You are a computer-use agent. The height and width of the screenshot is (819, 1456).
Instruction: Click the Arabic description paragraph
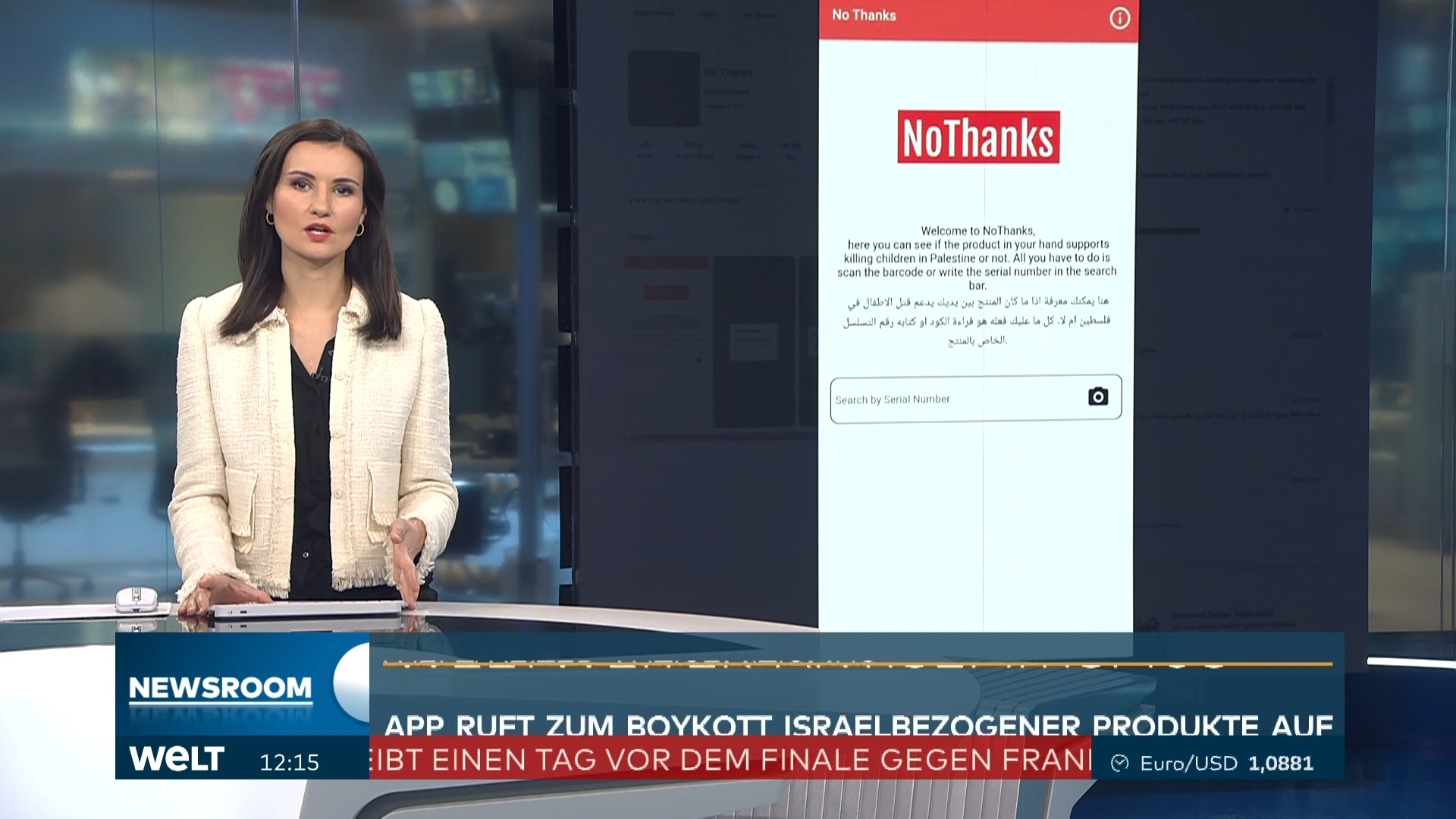pos(977,321)
